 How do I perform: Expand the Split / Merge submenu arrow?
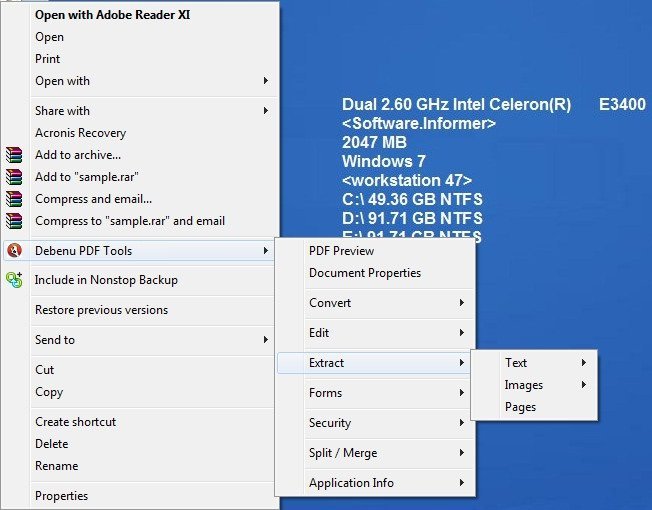pyautogui.click(x=462, y=453)
